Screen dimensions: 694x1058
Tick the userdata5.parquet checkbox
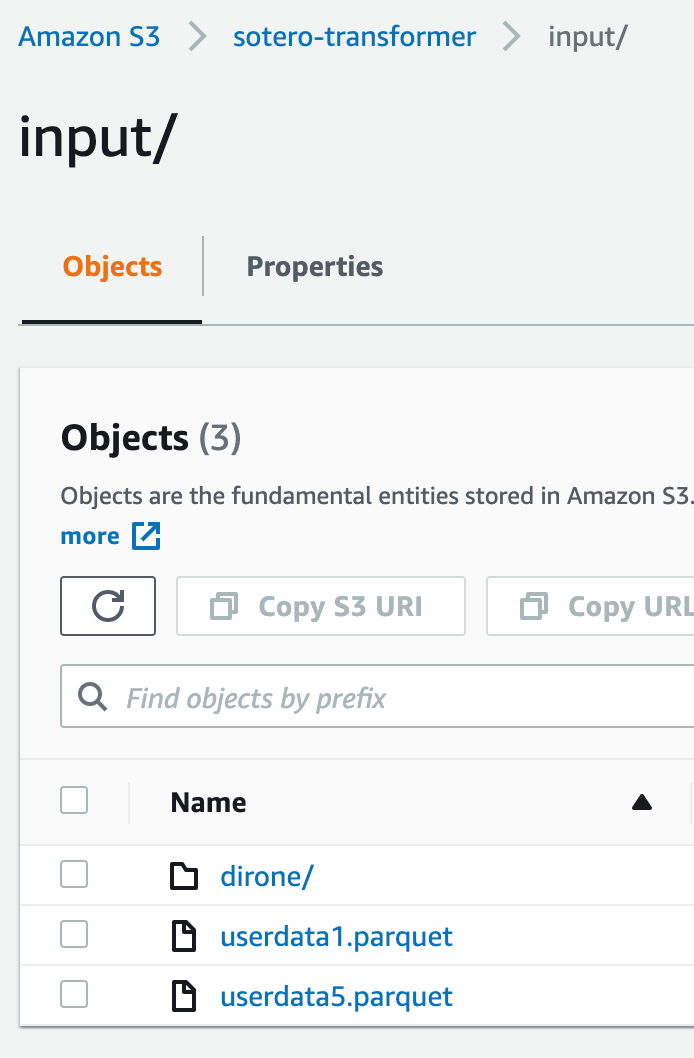[x=74, y=995]
